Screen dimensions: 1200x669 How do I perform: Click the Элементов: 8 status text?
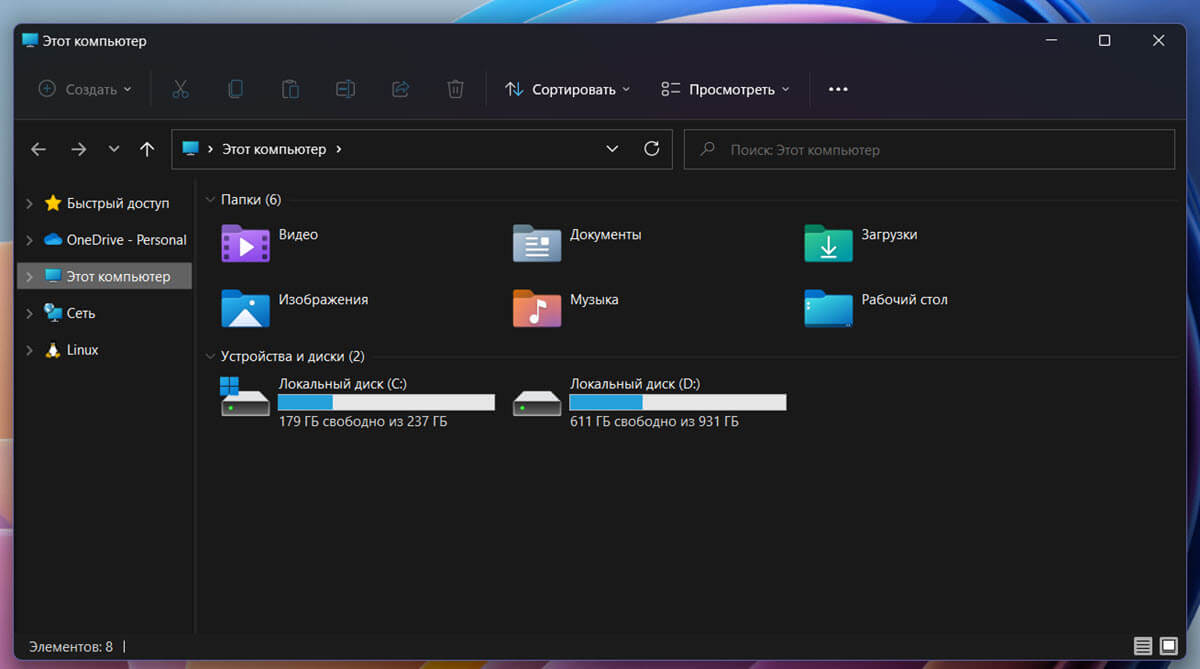point(71,647)
